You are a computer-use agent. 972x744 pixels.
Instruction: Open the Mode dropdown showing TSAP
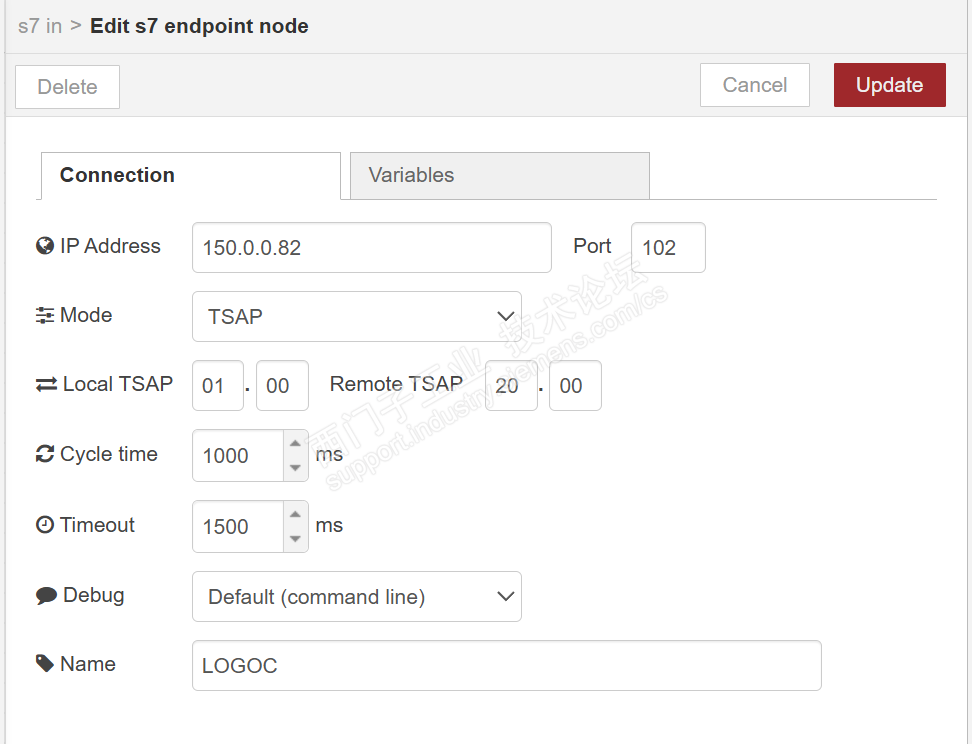pos(356,316)
